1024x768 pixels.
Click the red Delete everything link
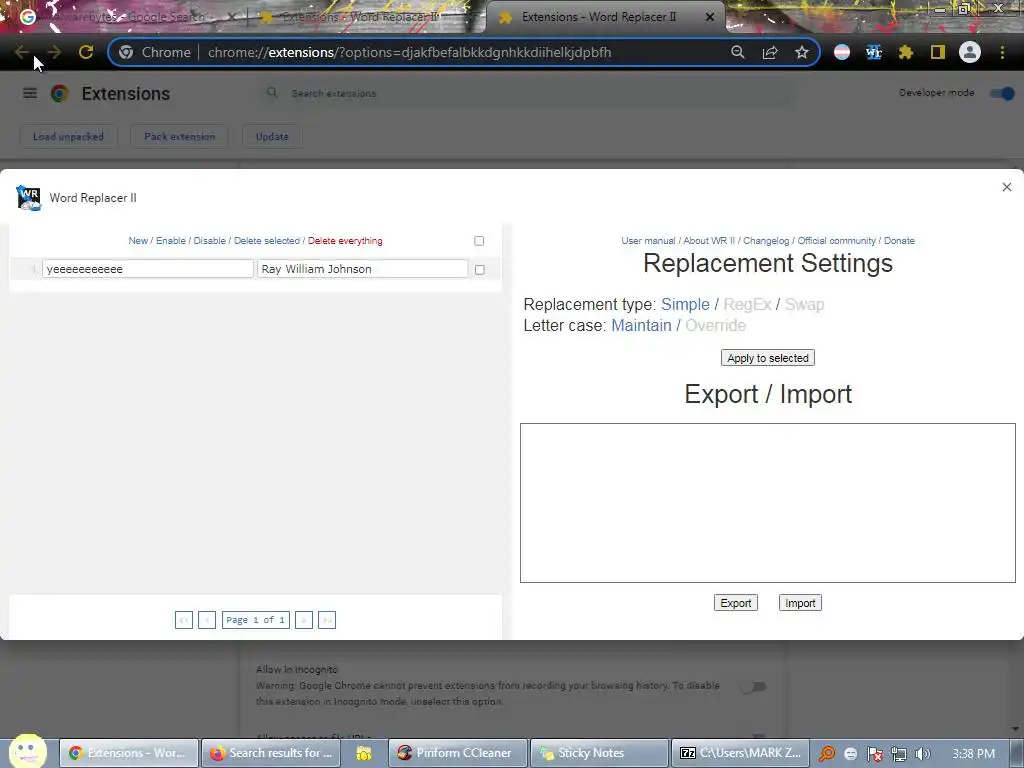[345, 241]
